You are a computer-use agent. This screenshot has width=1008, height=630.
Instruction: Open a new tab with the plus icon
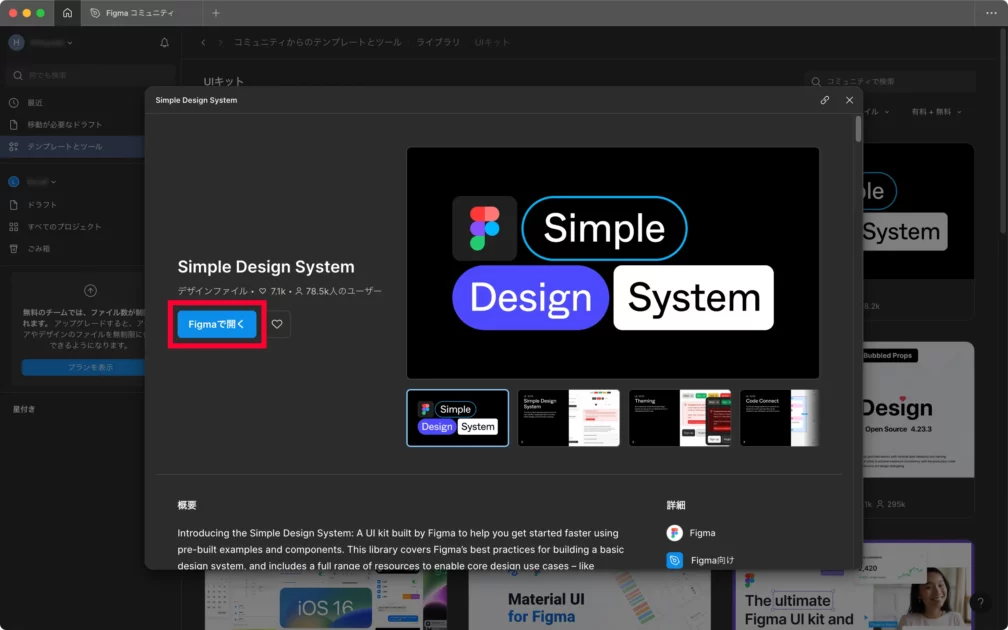pyautogui.click(x=216, y=13)
